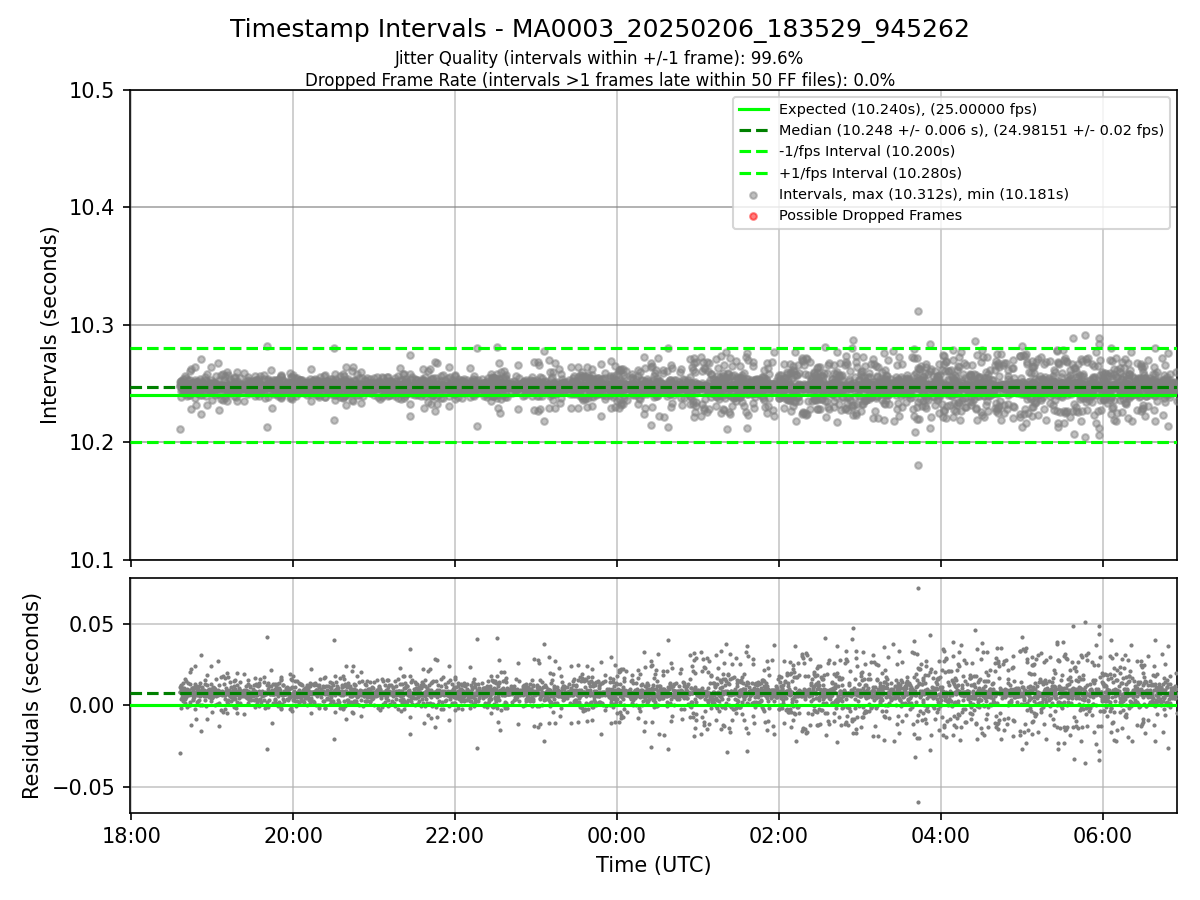Click the Dropped Frame Rate 0.0% subtitle line
This screenshot has height=900, width=1200.
point(600,79)
